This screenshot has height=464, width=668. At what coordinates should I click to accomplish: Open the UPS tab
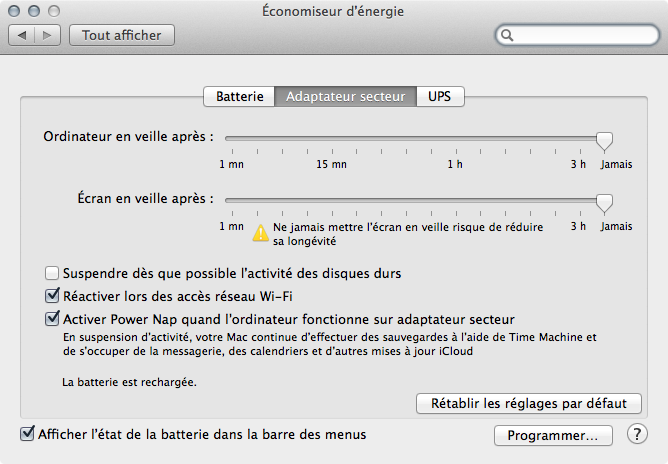coord(440,97)
